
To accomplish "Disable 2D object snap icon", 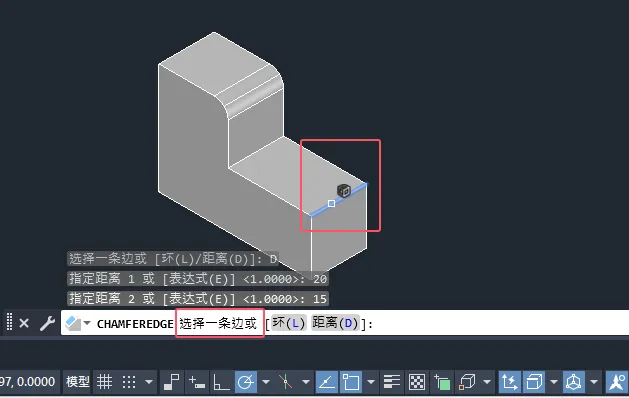I will pyautogui.click(x=351, y=382).
